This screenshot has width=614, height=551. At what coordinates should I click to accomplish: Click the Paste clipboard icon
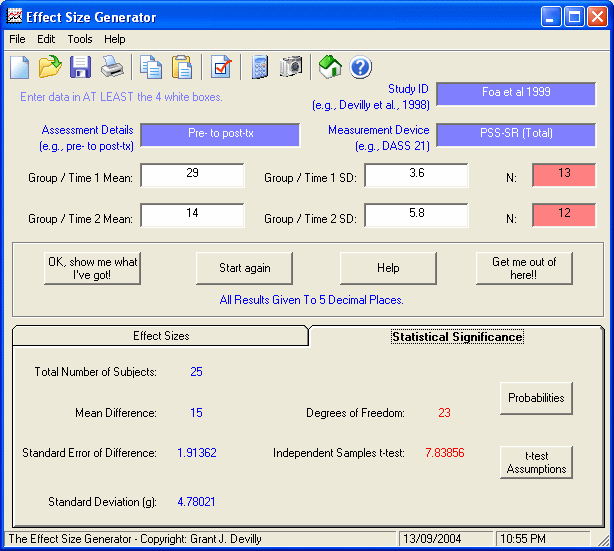(x=182, y=67)
